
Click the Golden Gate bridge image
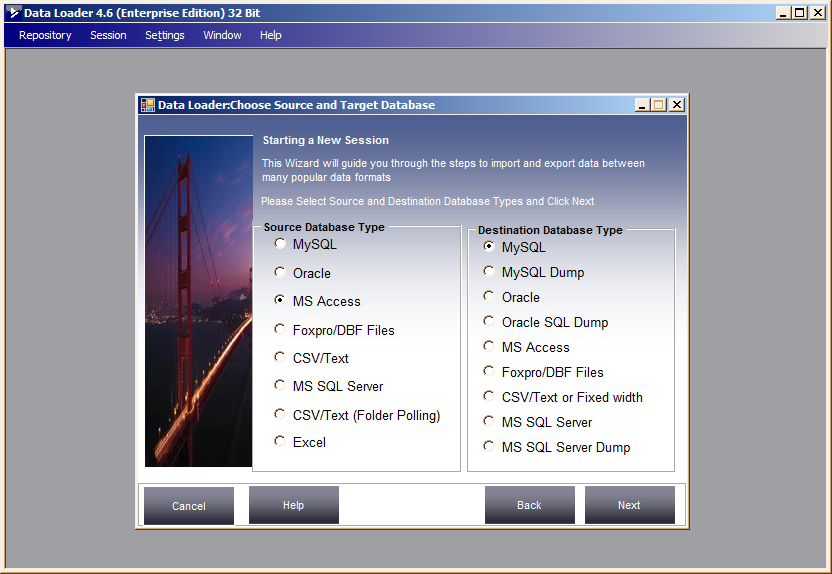coord(198,301)
